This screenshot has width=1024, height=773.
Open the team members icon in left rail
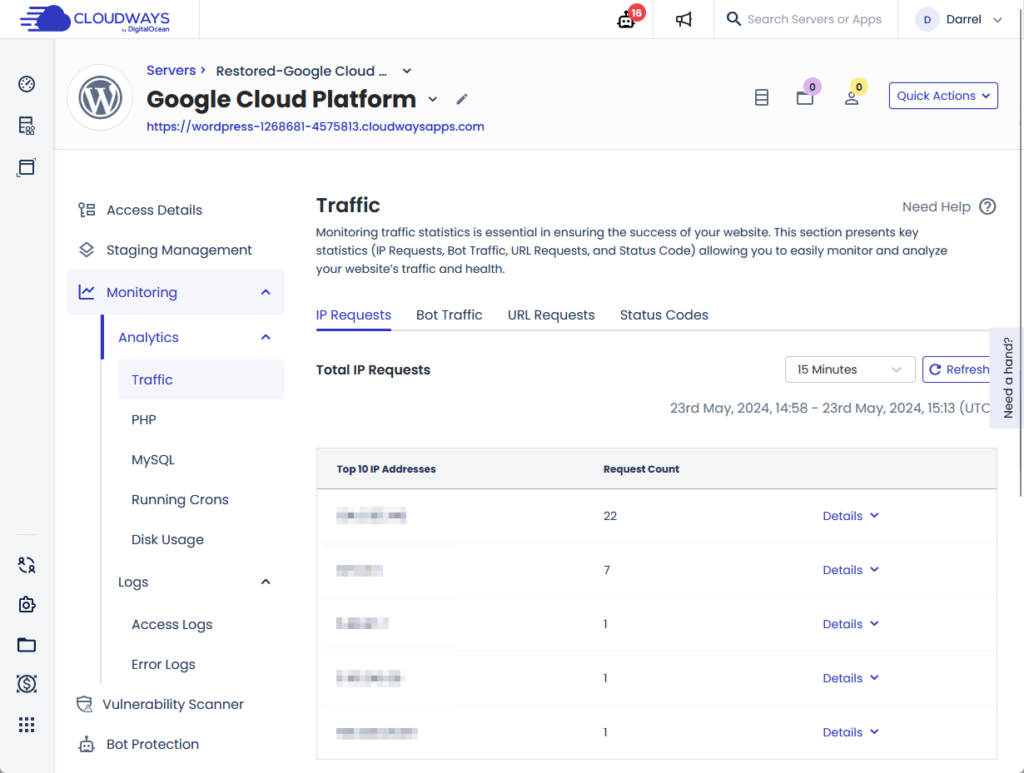pyautogui.click(x=27, y=565)
